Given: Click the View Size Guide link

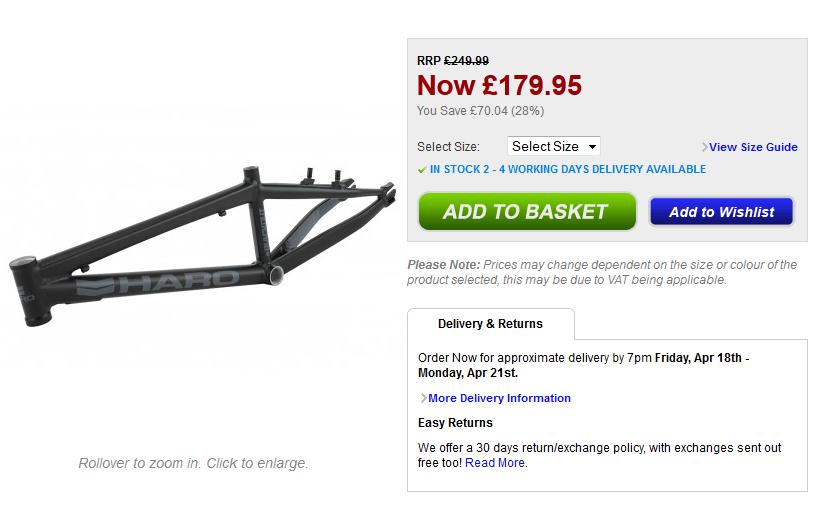Looking at the screenshot, I should tap(753, 147).
